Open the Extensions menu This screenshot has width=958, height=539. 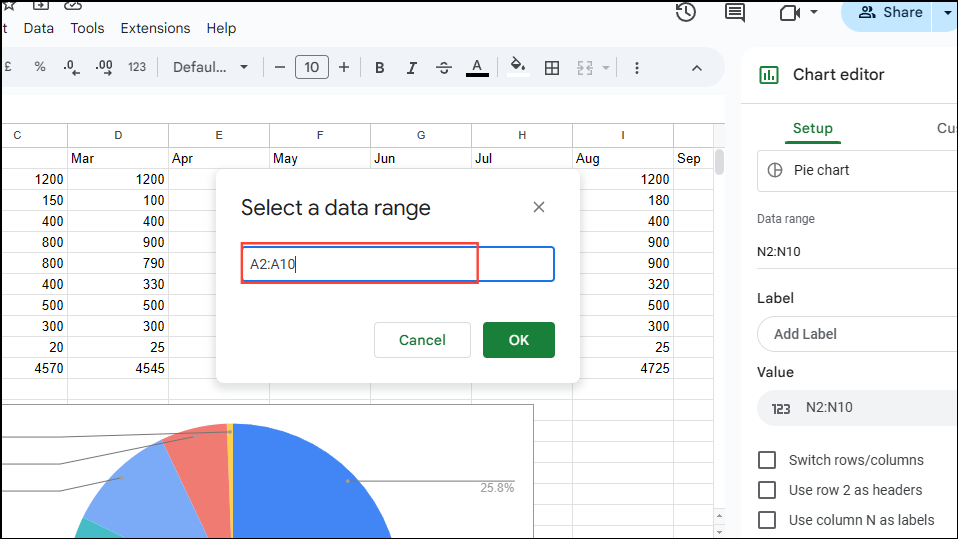(155, 28)
